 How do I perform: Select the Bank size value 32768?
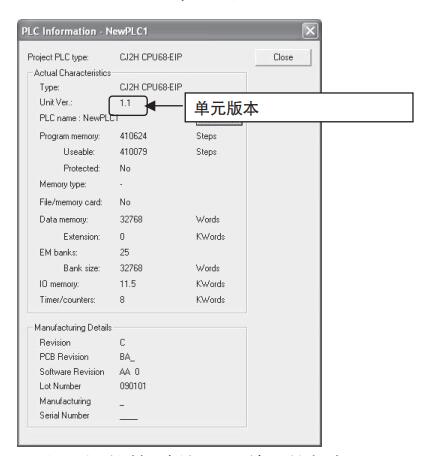tap(131, 268)
